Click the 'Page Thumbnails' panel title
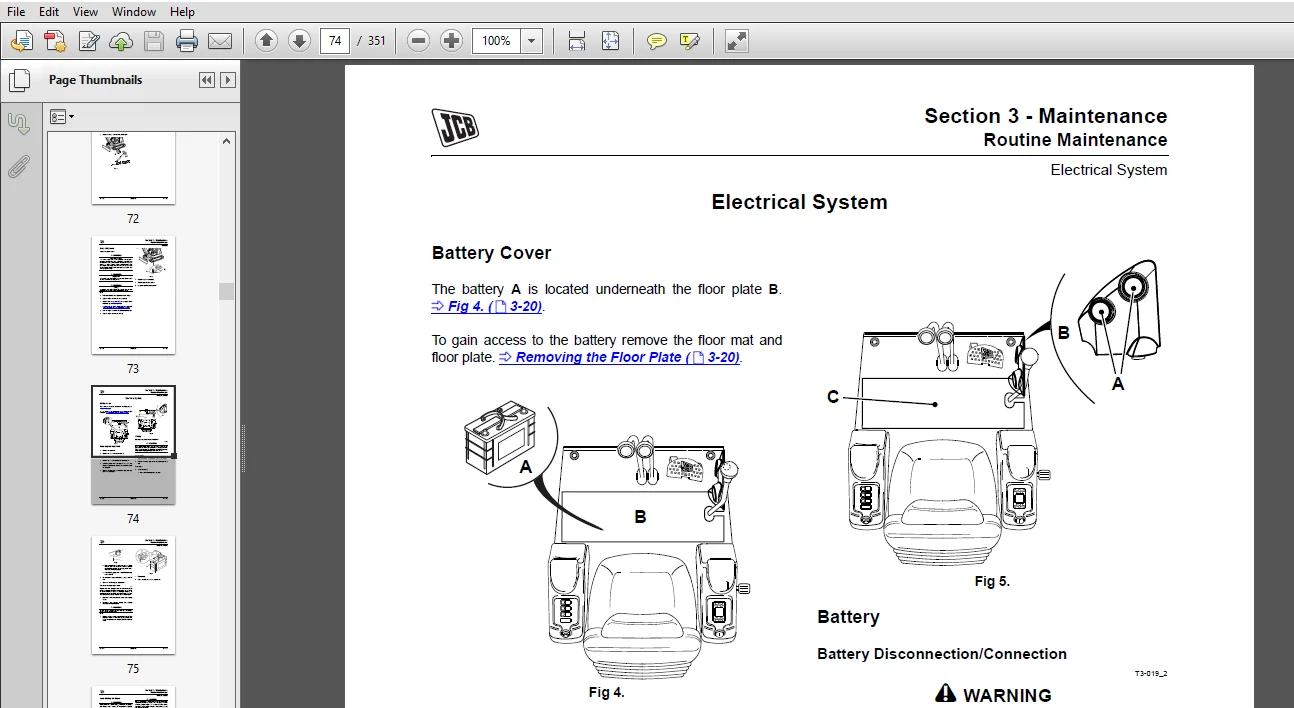This screenshot has width=1294, height=708. click(x=95, y=80)
